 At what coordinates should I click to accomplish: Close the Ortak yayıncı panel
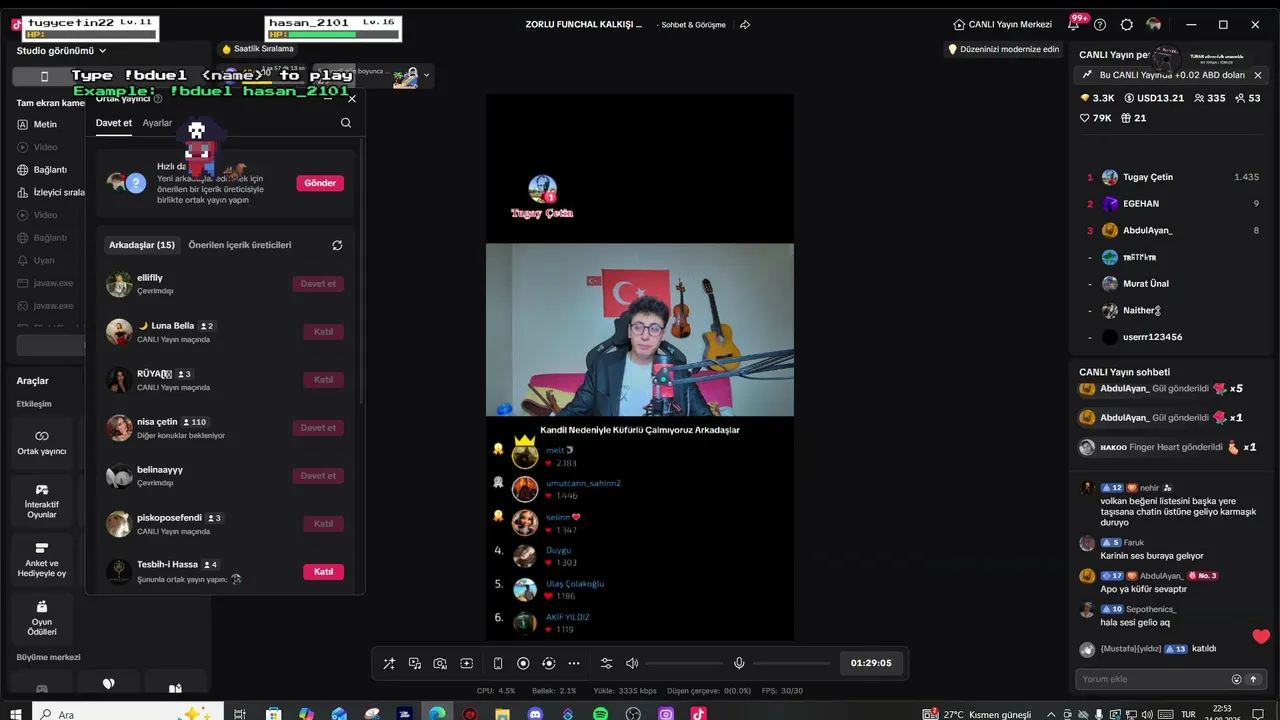(x=351, y=99)
